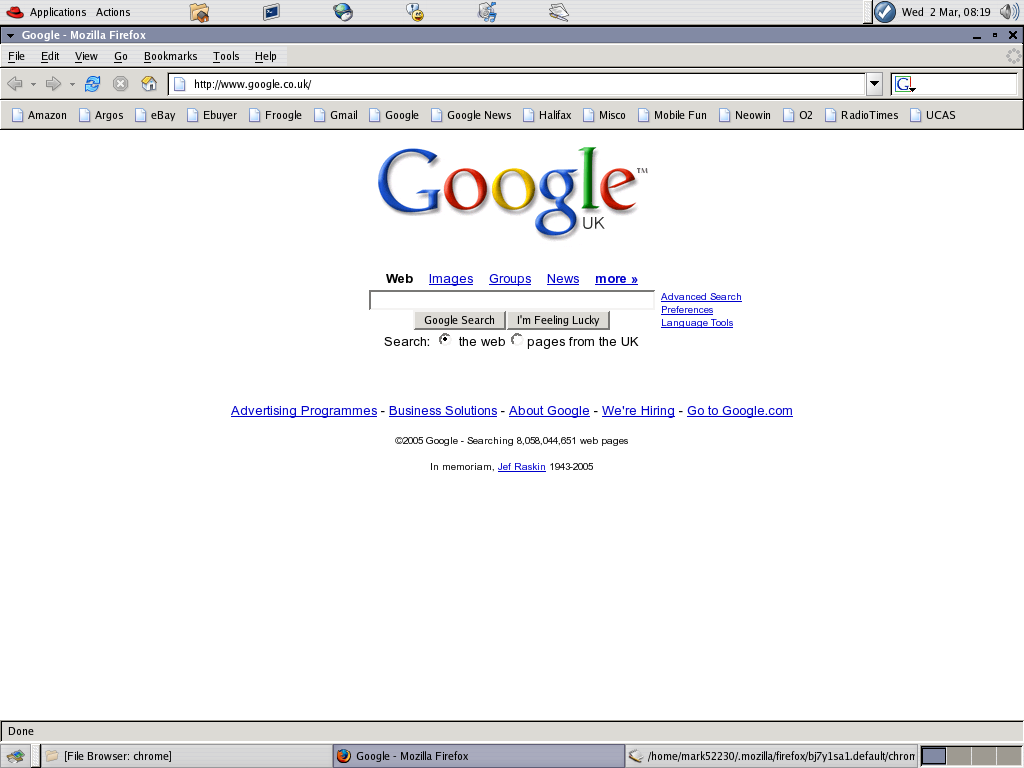
Task: Select the 'the web' search option
Action: [444, 339]
